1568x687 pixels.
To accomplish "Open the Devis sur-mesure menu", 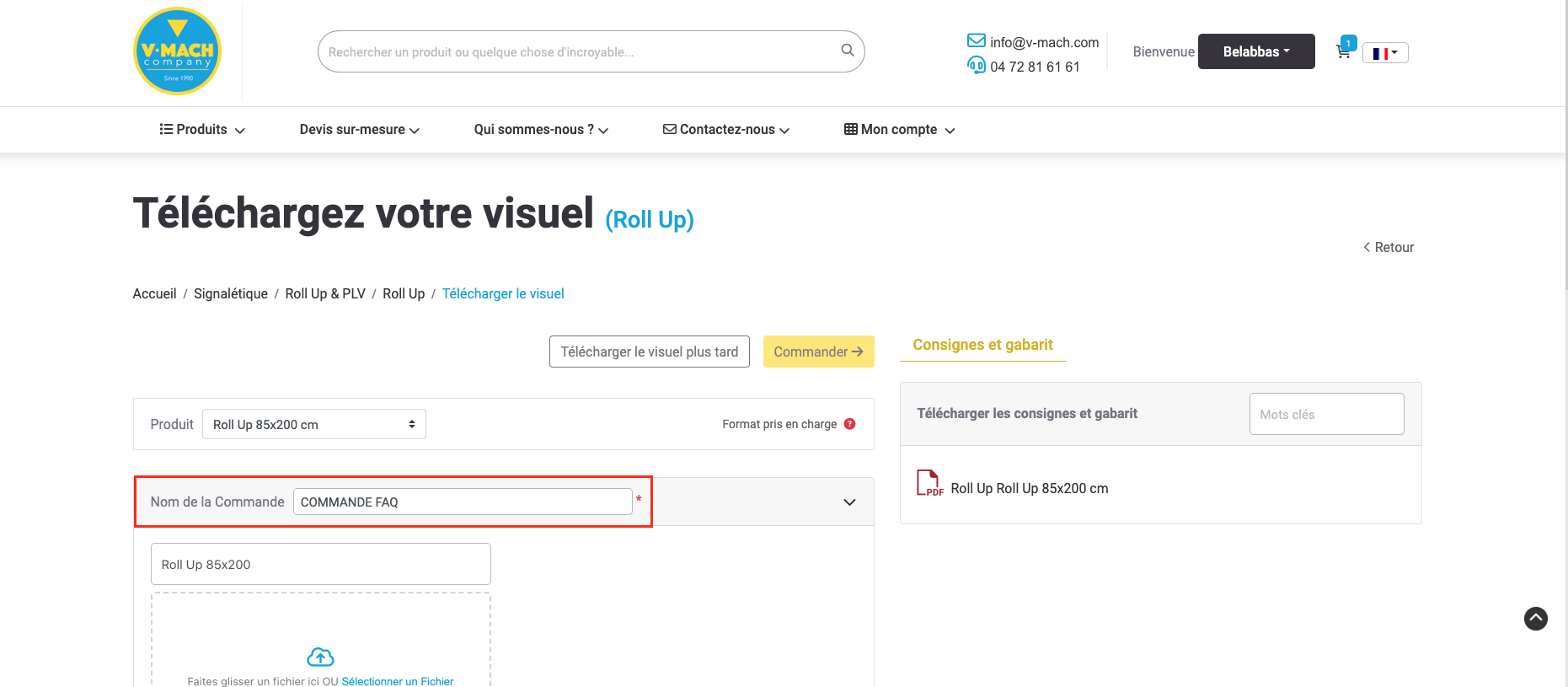I will point(359,130).
